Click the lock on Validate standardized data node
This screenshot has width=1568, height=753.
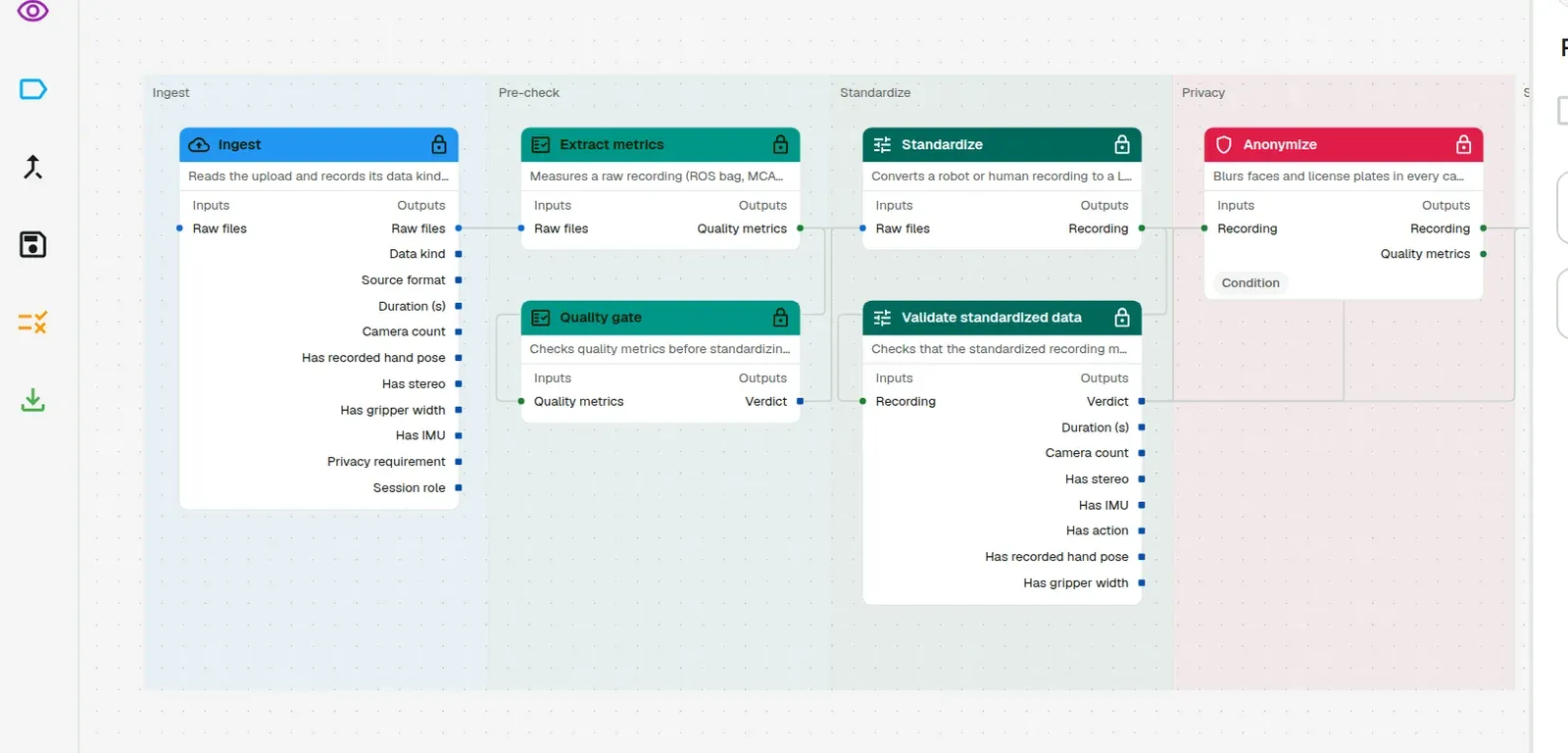point(1122,318)
